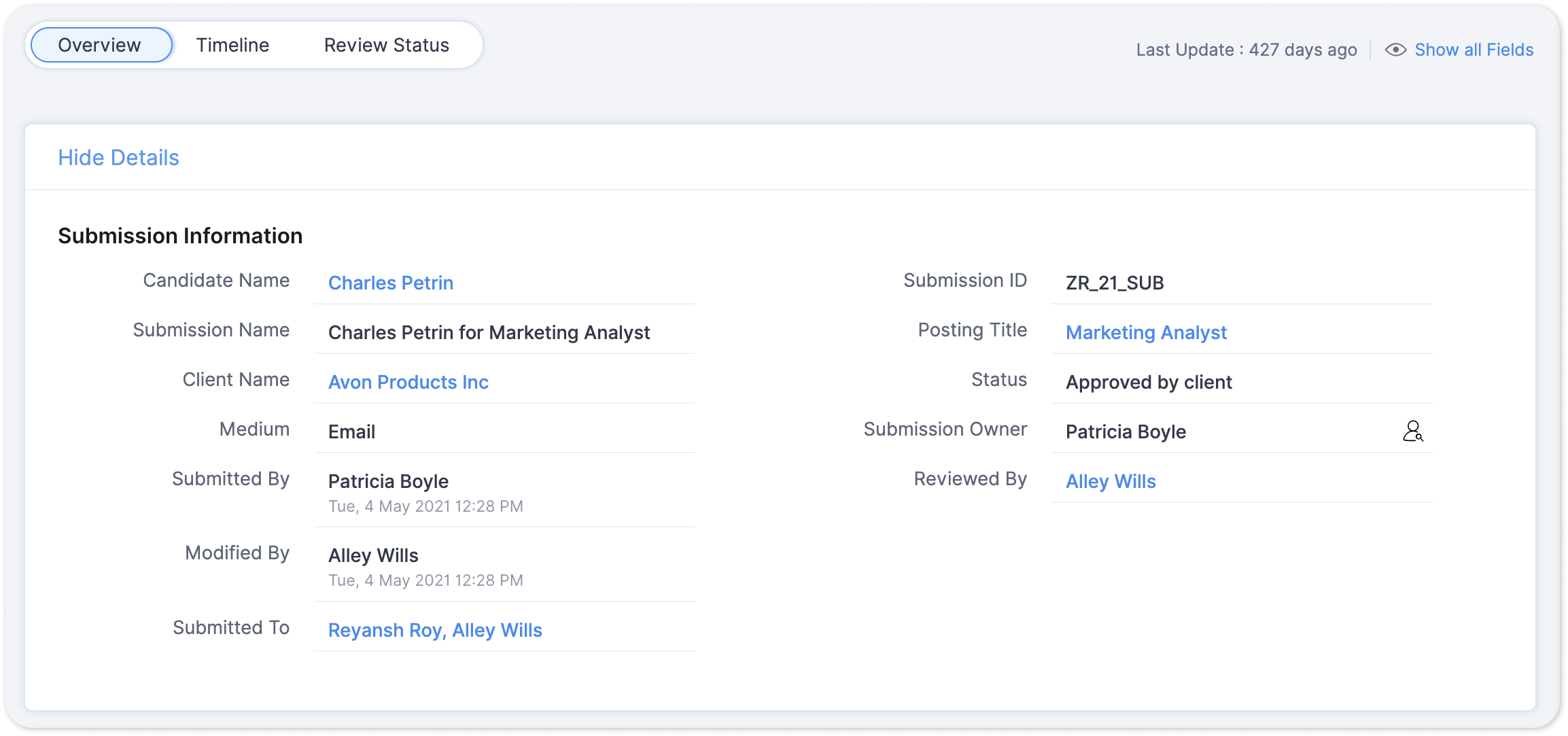Click the Submission Name field value
This screenshot has height=736, width=1568.
(x=489, y=332)
